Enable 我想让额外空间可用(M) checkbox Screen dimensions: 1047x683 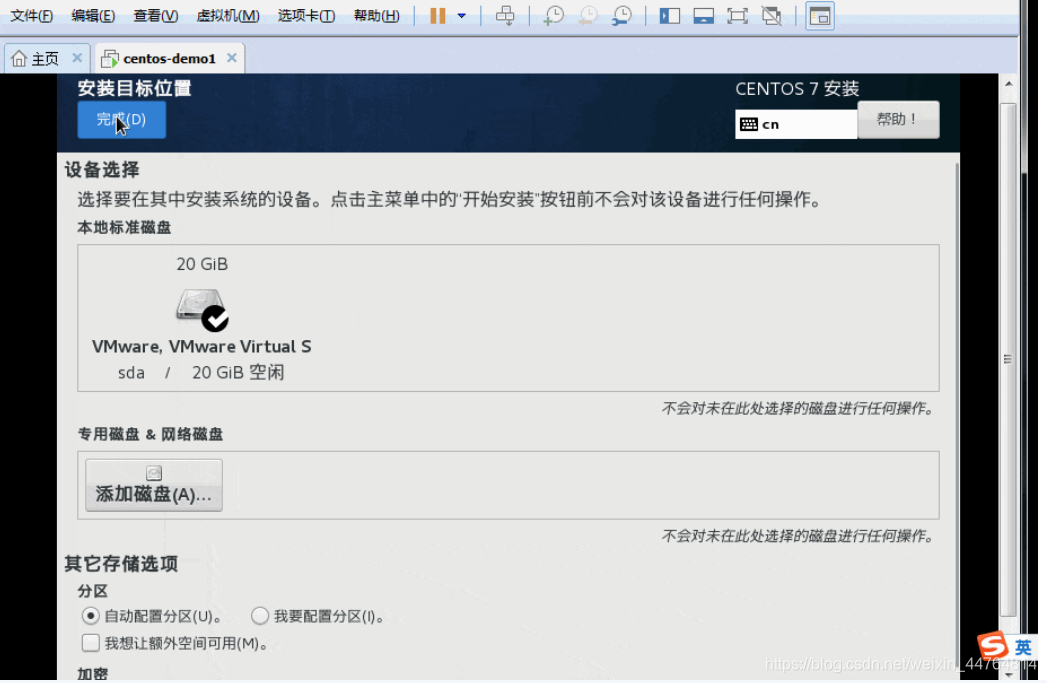click(90, 643)
